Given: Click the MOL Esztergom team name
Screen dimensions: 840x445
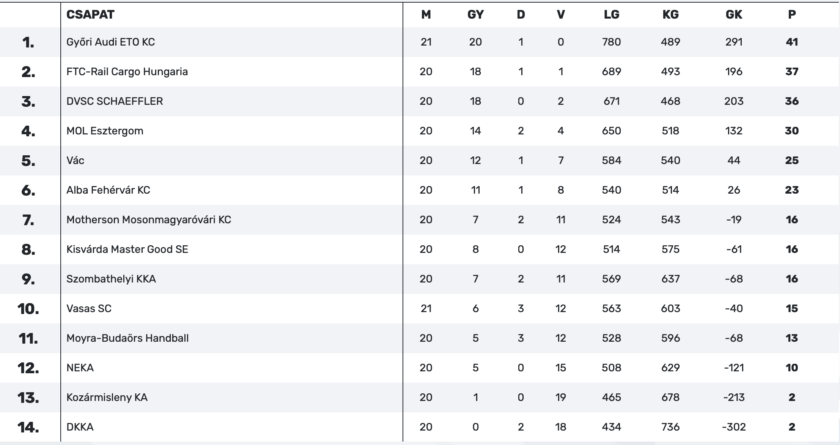Looking at the screenshot, I should tap(107, 131).
